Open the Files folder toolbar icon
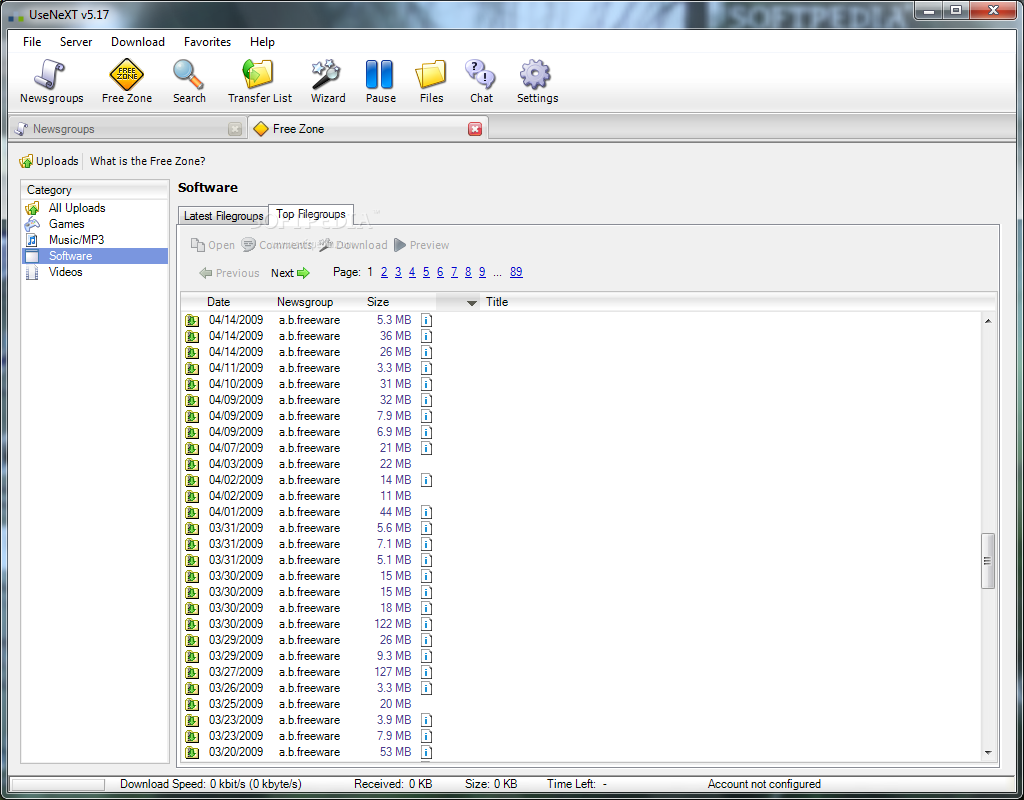 click(x=431, y=81)
